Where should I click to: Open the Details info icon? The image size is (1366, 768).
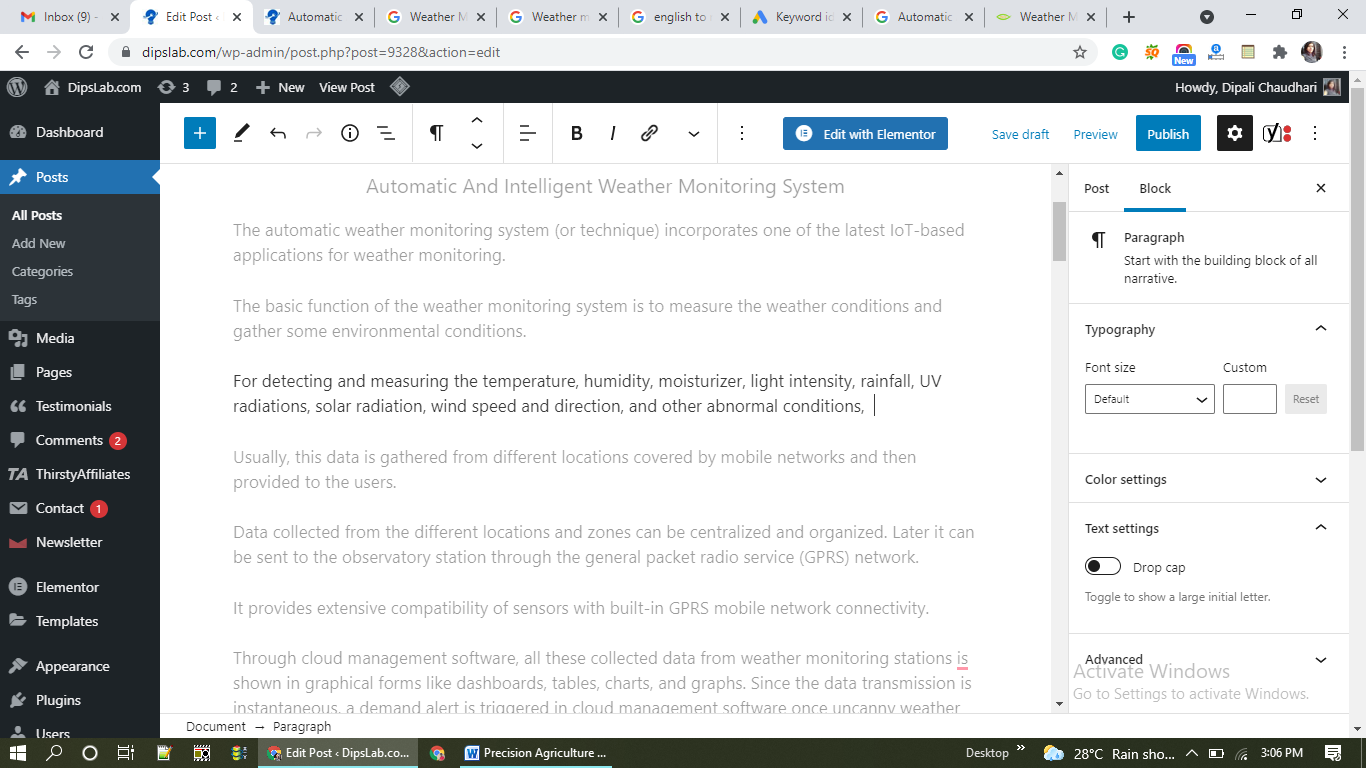(350, 133)
